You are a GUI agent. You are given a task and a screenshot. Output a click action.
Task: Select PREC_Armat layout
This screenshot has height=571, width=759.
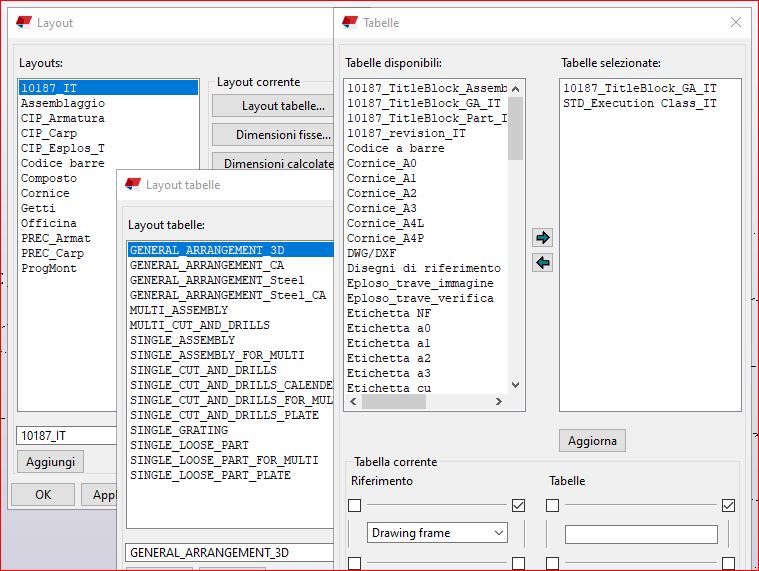coord(55,238)
